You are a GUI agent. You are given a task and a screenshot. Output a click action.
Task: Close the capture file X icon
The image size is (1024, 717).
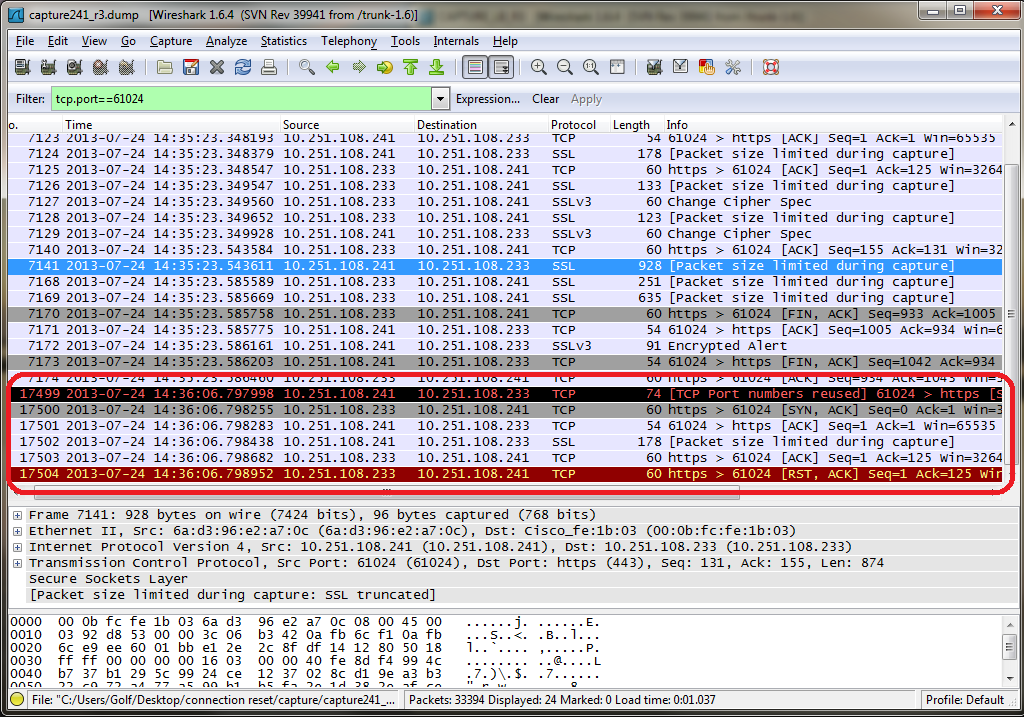click(x=217, y=67)
